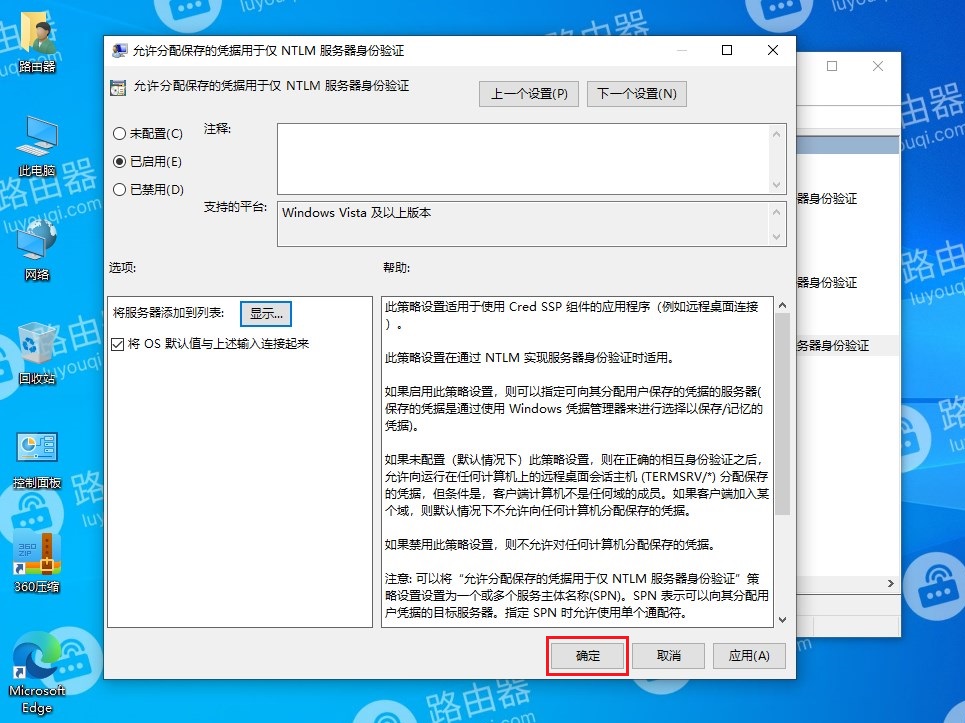Click the policy setting icon beside the heading
The image size is (965, 723).
tap(118, 87)
